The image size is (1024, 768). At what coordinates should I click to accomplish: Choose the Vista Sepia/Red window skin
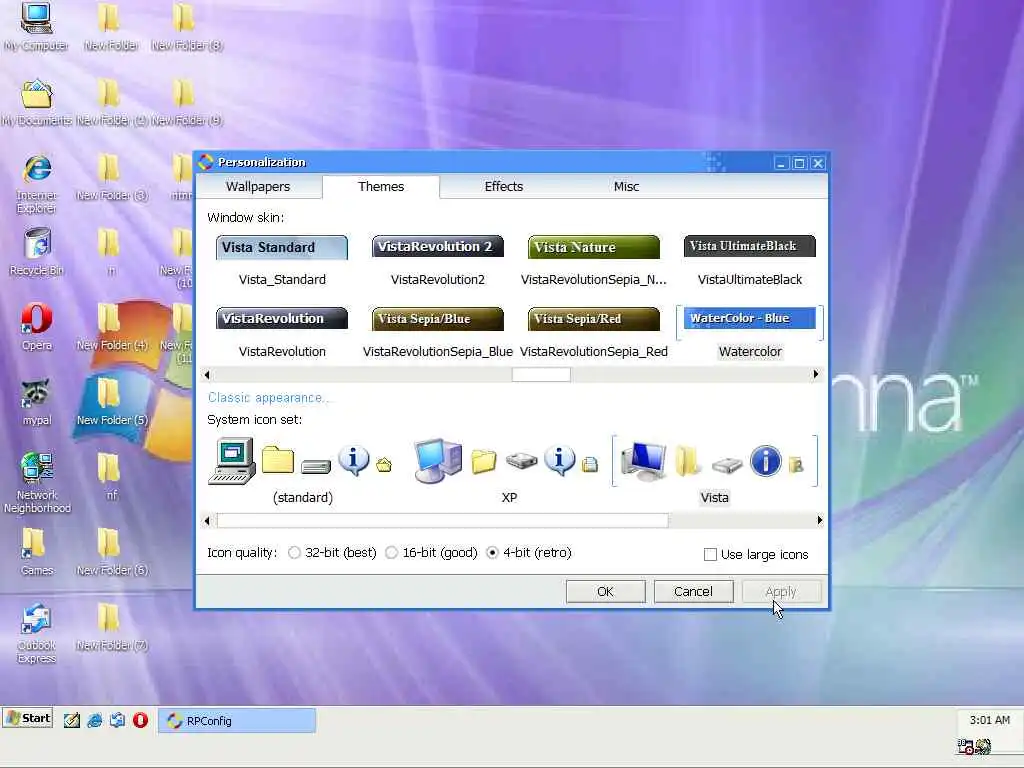(x=594, y=333)
